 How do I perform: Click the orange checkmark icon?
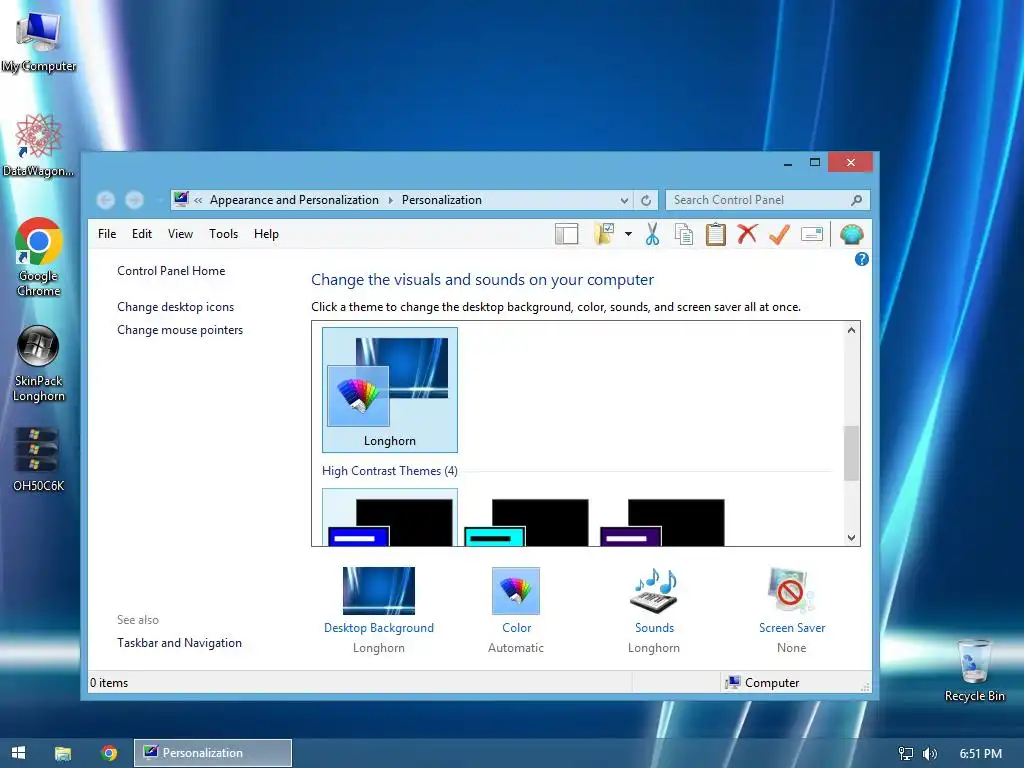pyautogui.click(x=779, y=234)
